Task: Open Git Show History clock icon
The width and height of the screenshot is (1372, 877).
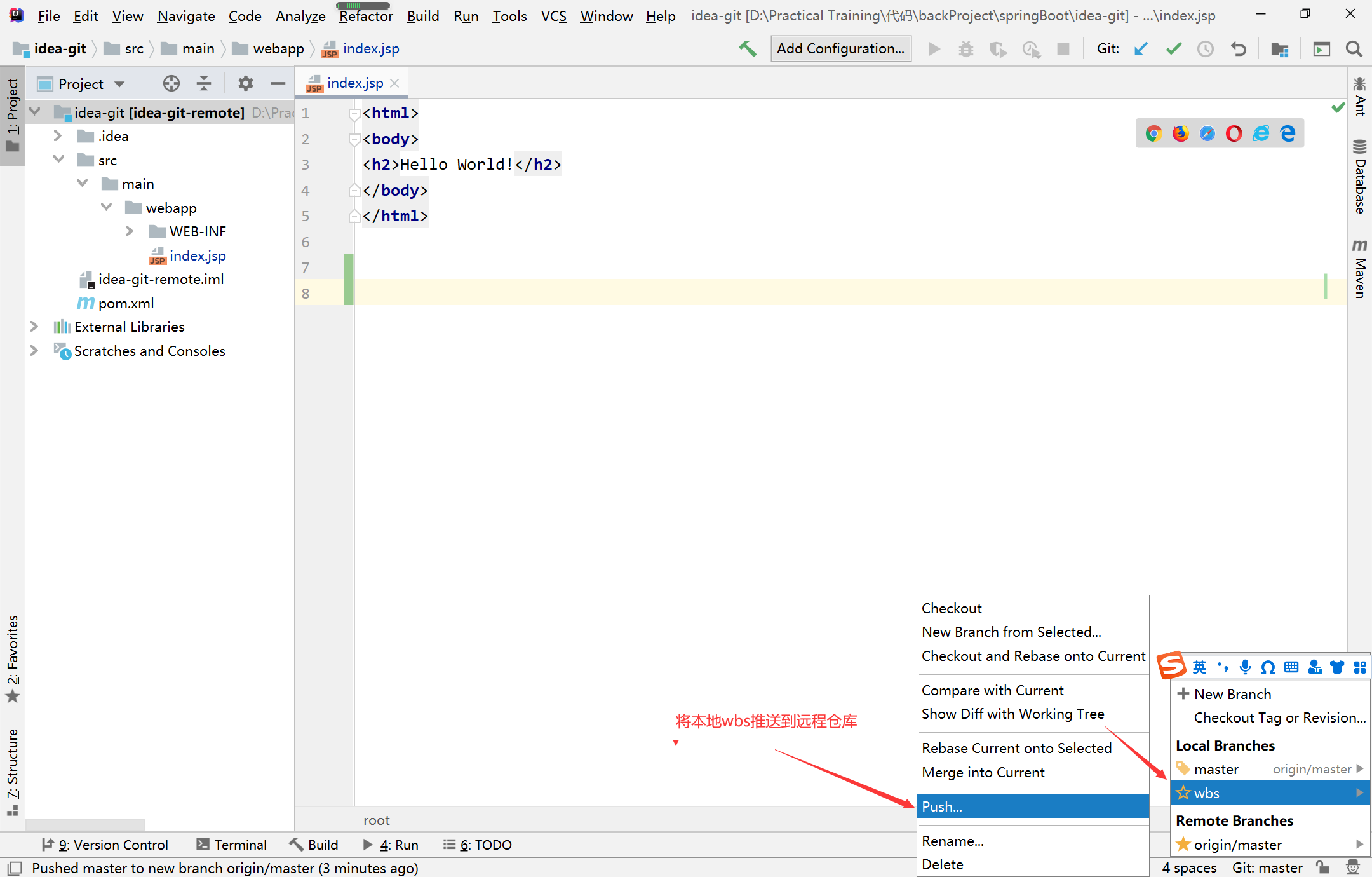Action: [x=1205, y=49]
